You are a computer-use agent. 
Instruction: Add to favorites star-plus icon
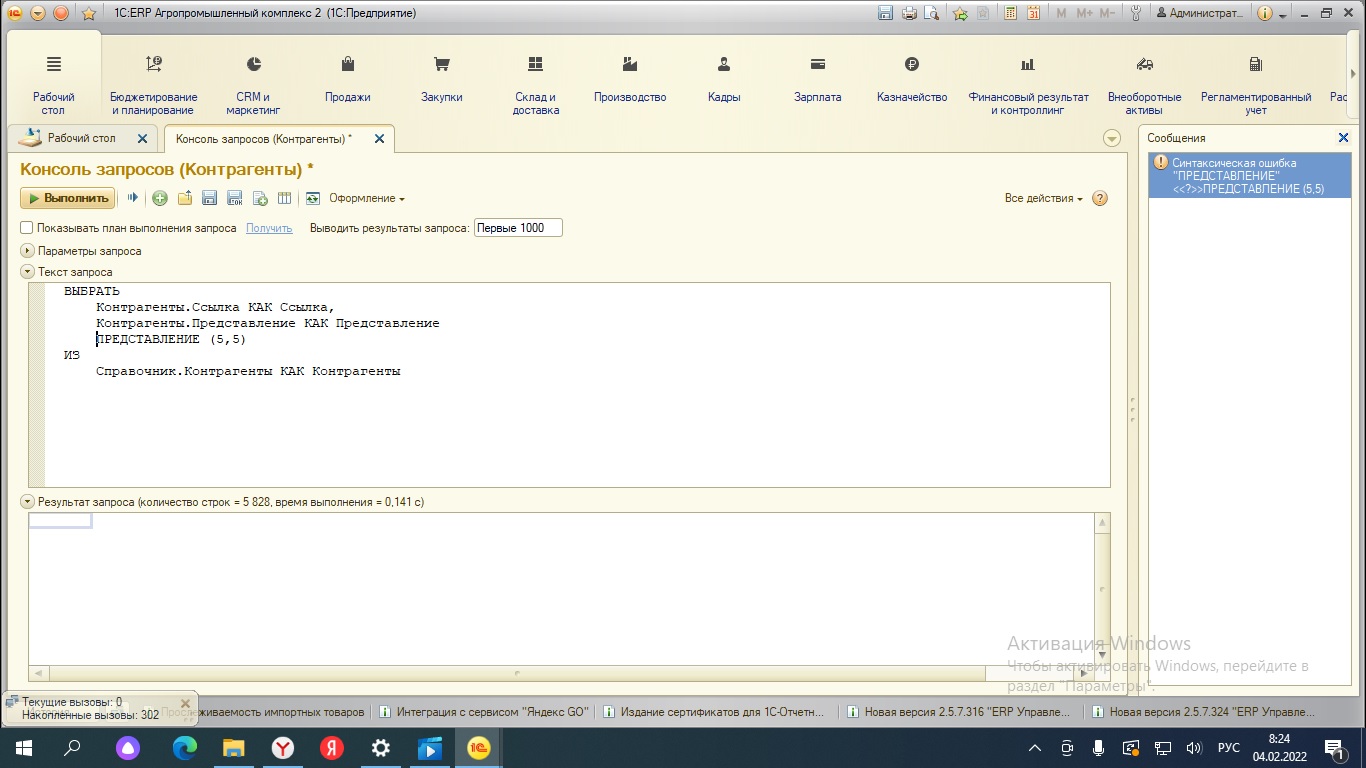[x=961, y=13]
